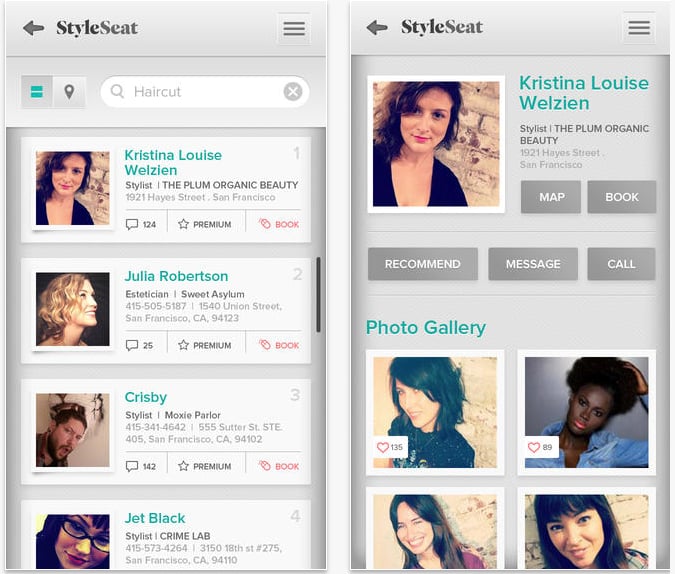Open gallery photo of smiling woman in purple
Image resolution: width=675 pixels, height=574 pixels.
coord(435,532)
